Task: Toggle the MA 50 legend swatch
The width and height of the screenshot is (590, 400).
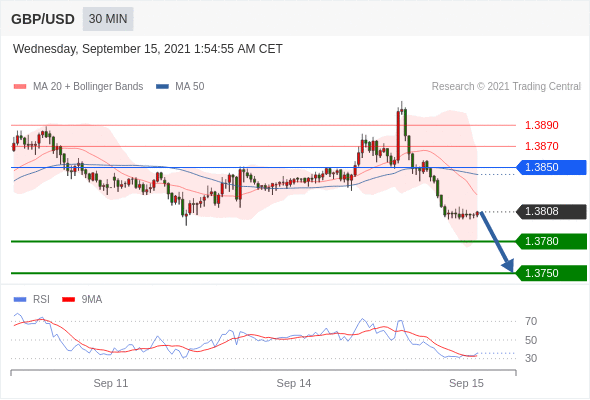Action: point(162,87)
